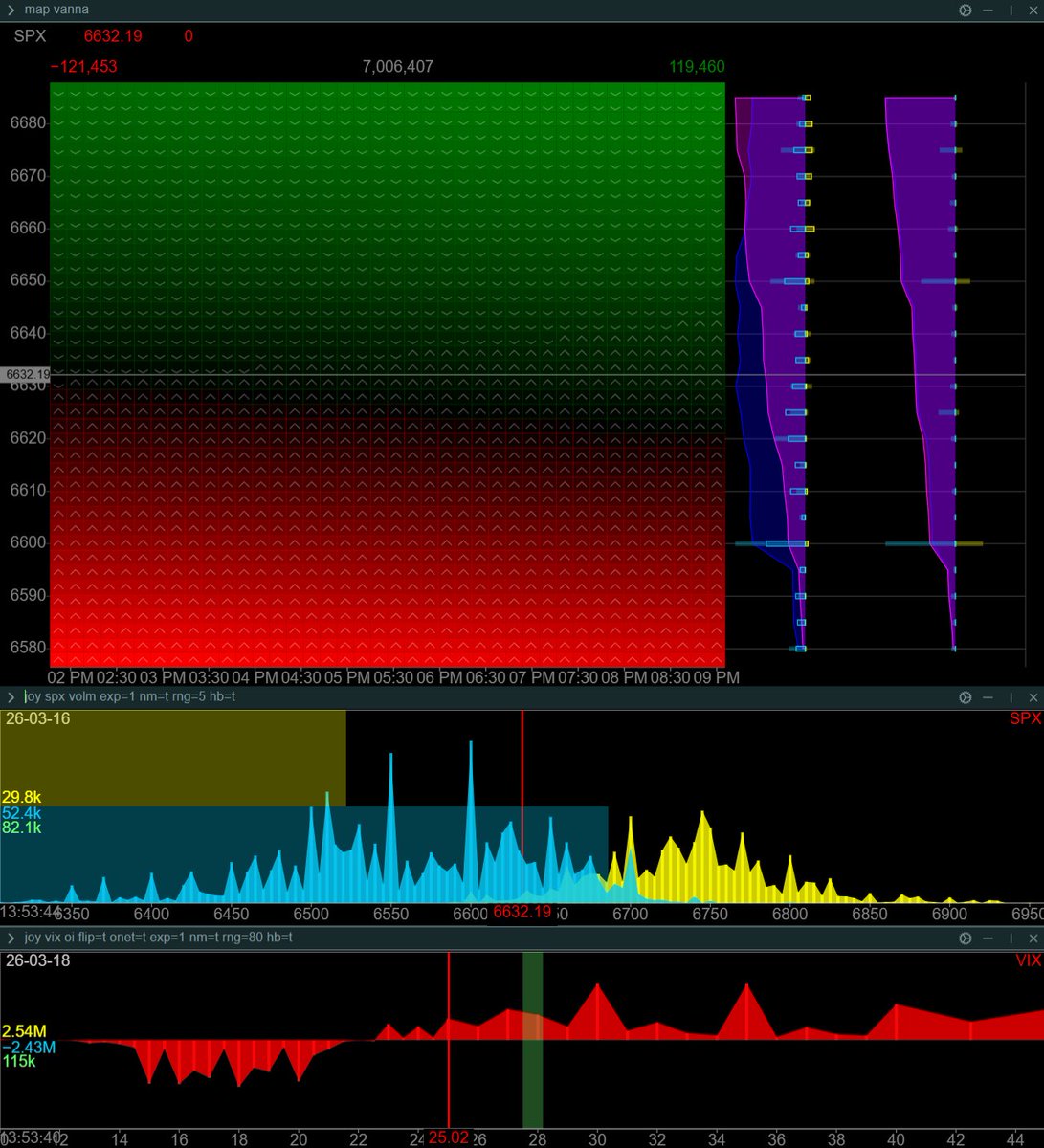Click the green 119,460 maximum value

coord(697,67)
